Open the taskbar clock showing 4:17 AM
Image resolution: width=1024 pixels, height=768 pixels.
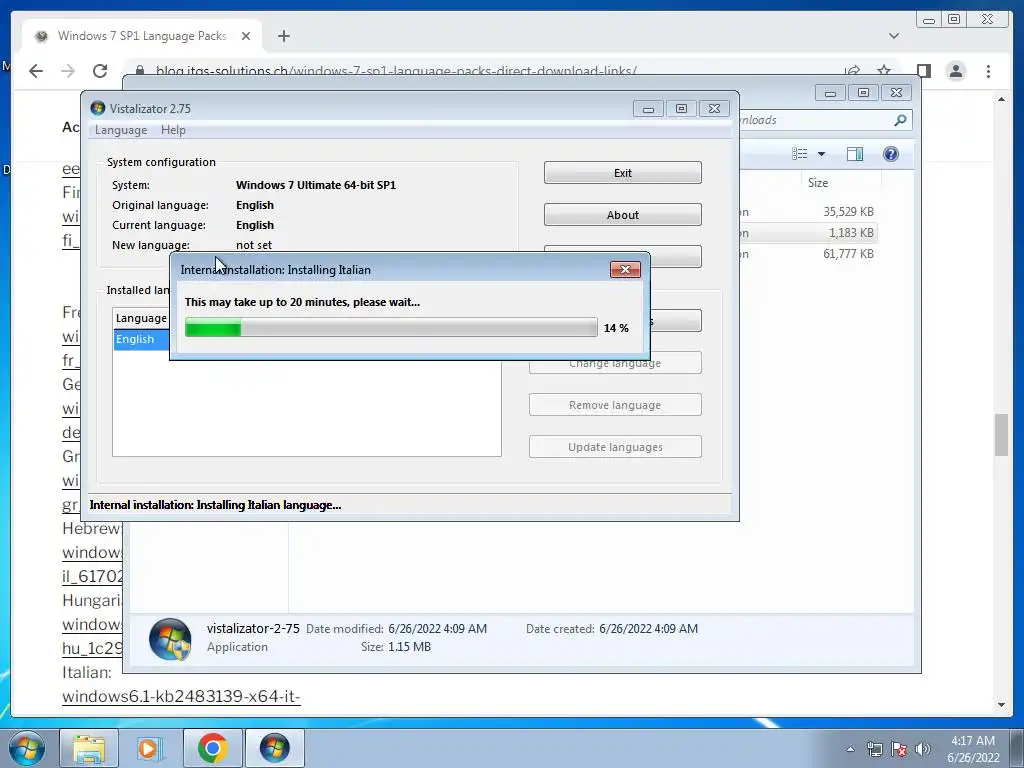click(973, 749)
